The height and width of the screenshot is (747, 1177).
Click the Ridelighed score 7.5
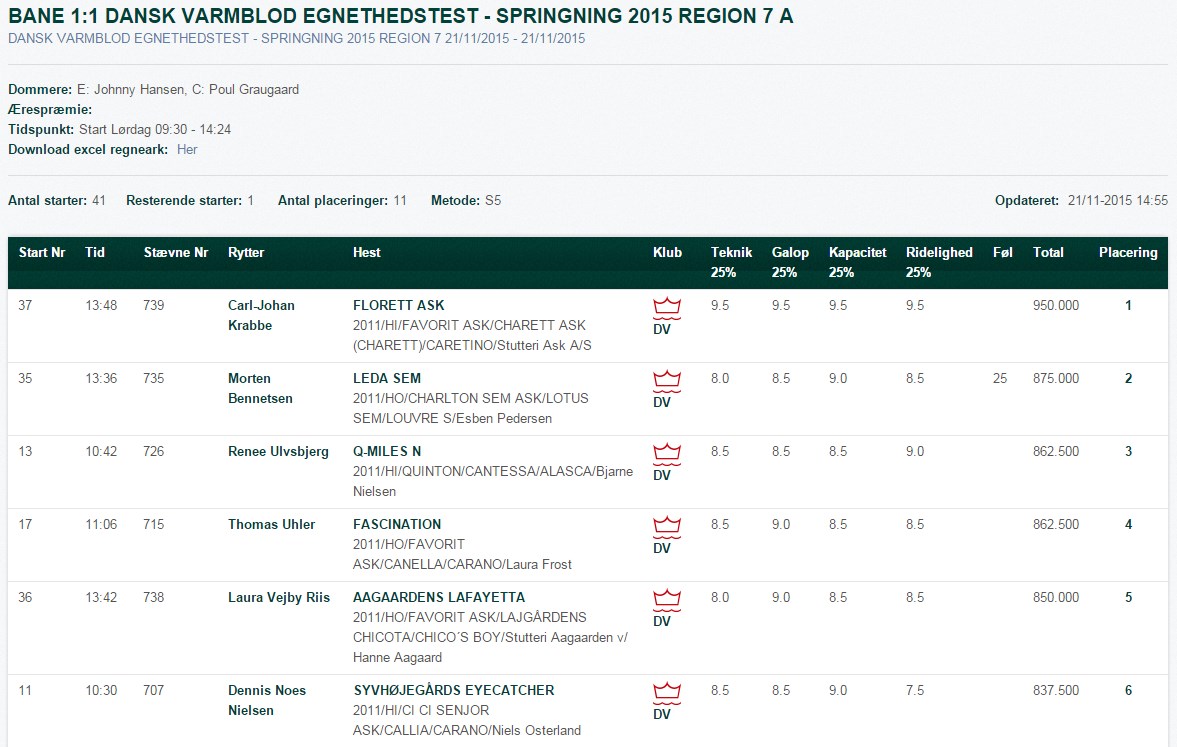914,691
